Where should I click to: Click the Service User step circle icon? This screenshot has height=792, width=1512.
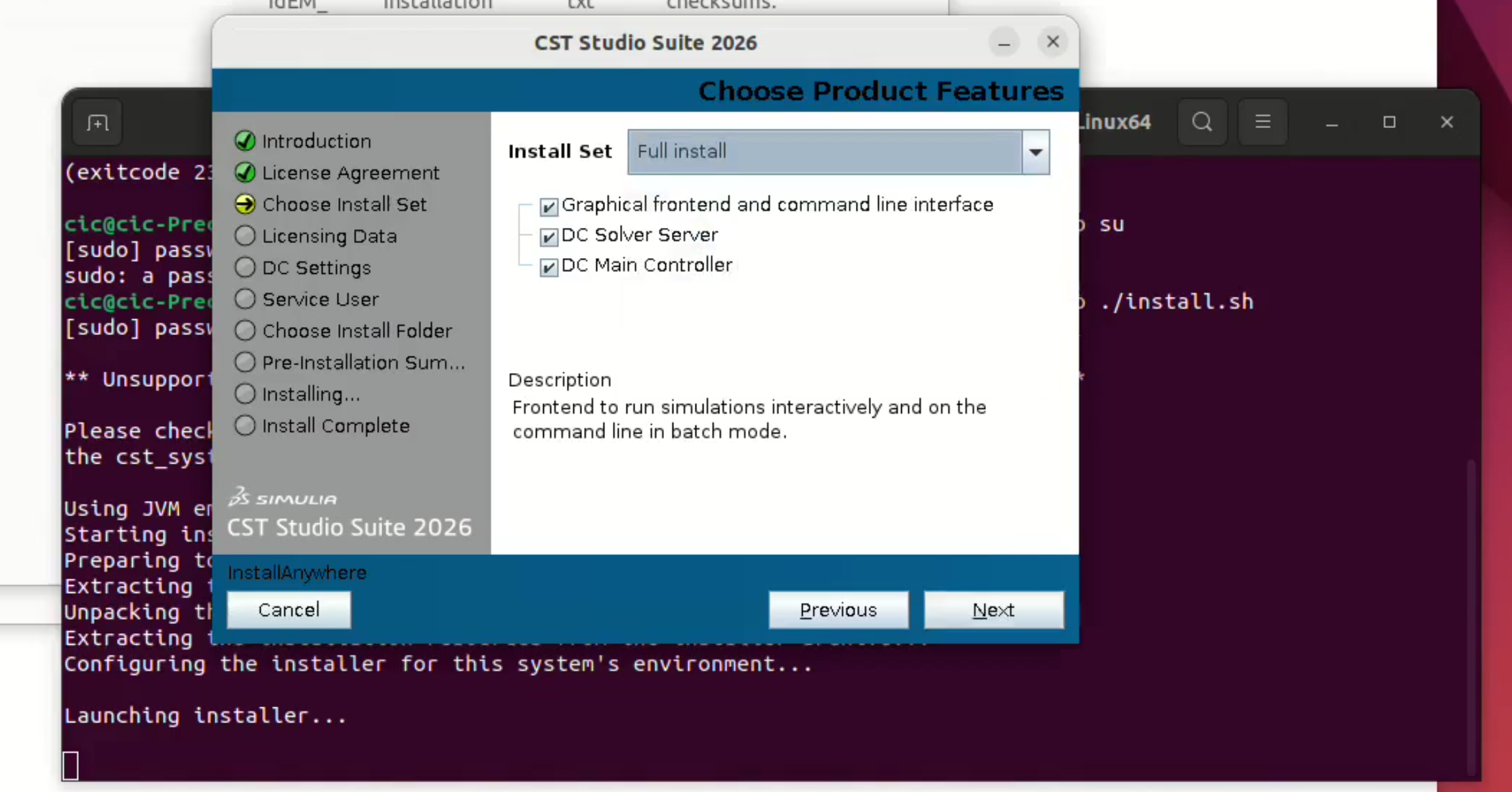[245, 299]
